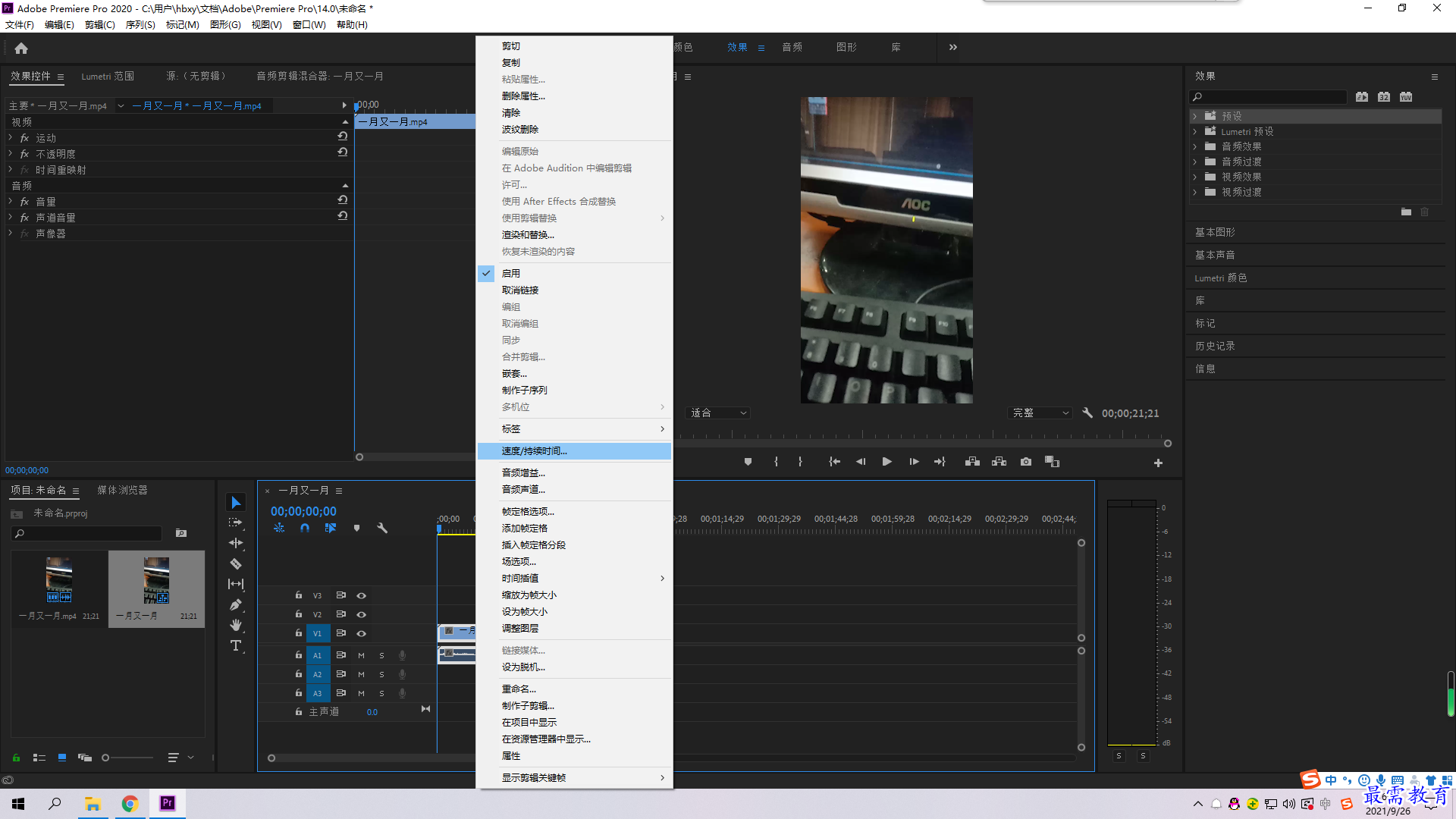Toggle V3 track output eye
1456x819 pixels.
362,595
